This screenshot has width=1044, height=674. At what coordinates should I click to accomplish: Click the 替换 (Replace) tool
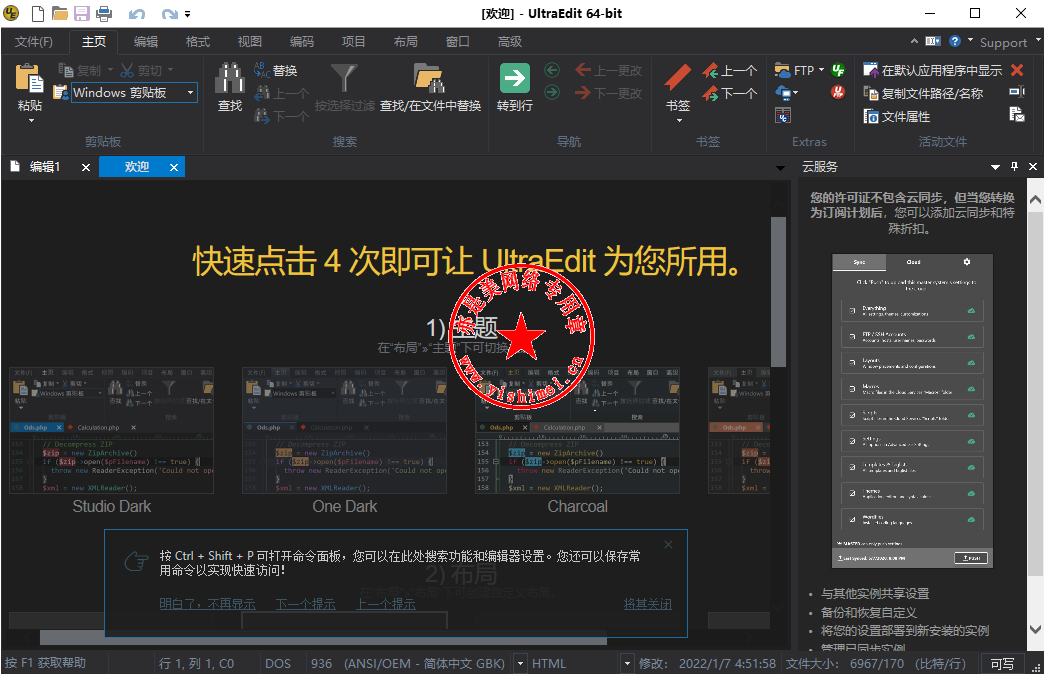(275, 70)
